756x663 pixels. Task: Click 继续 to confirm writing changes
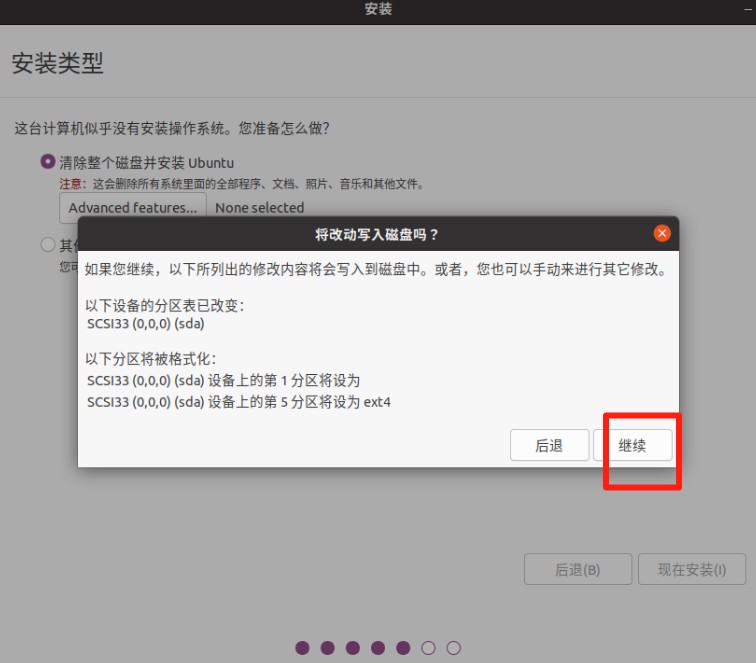pyautogui.click(x=633, y=445)
